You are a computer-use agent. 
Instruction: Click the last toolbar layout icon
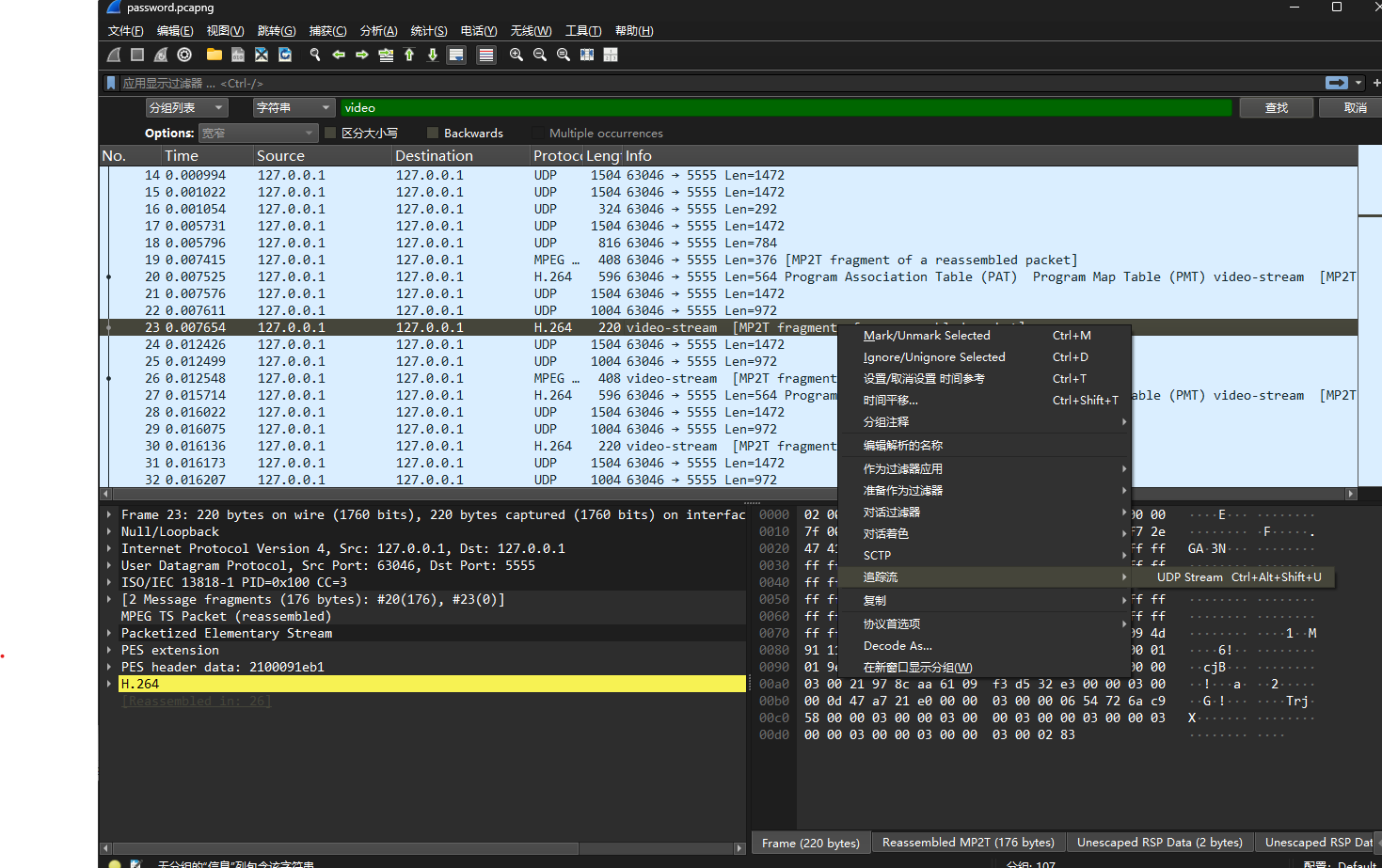(x=611, y=55)
